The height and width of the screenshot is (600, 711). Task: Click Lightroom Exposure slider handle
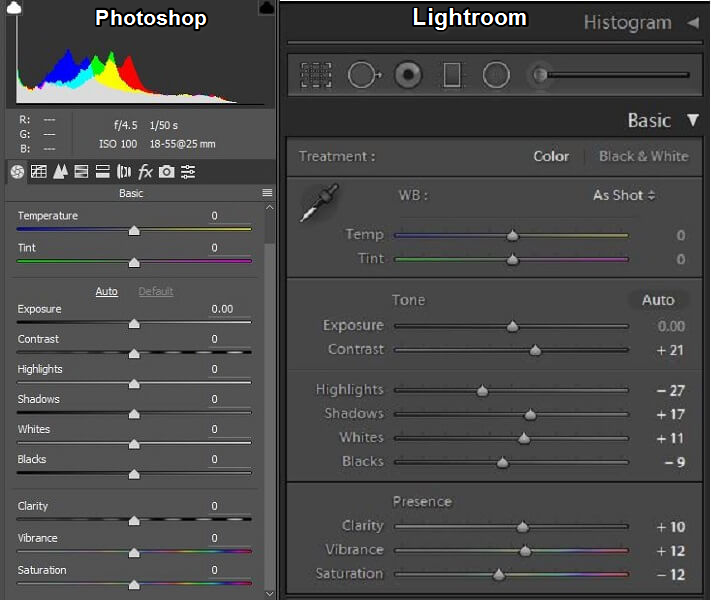tap(512, 326)
